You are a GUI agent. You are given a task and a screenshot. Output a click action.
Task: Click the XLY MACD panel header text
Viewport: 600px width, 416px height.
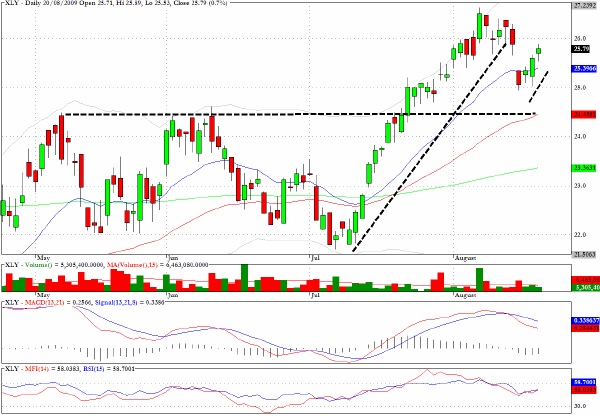[85, 303]
